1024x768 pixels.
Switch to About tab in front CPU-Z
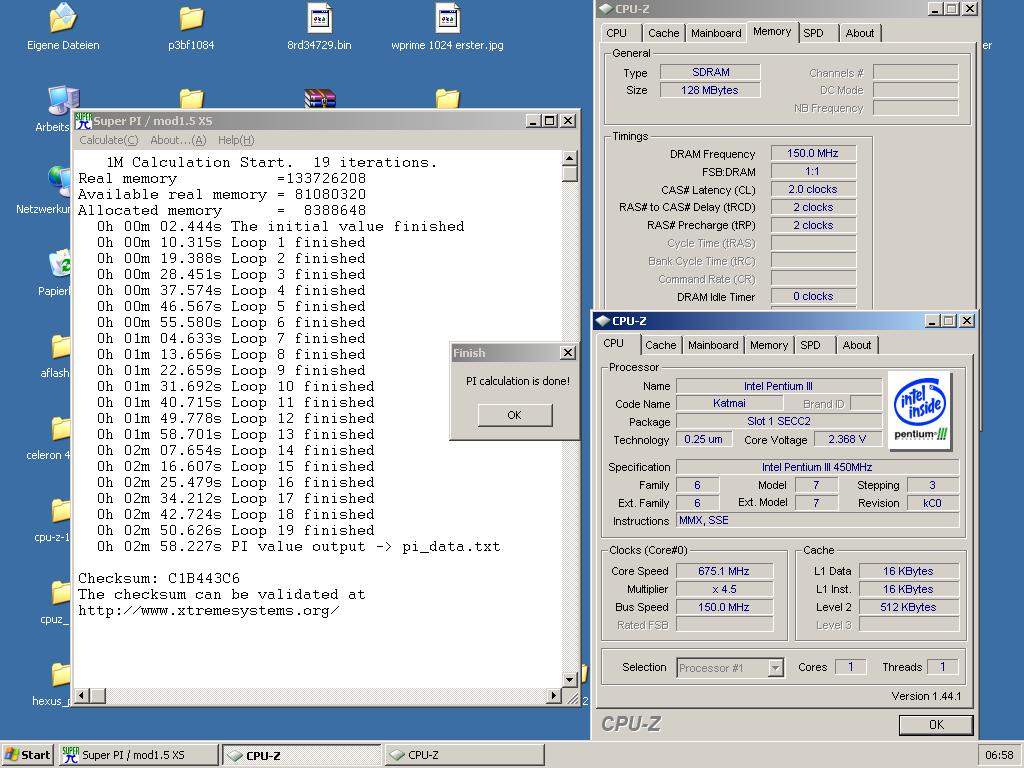pos(857,345)
